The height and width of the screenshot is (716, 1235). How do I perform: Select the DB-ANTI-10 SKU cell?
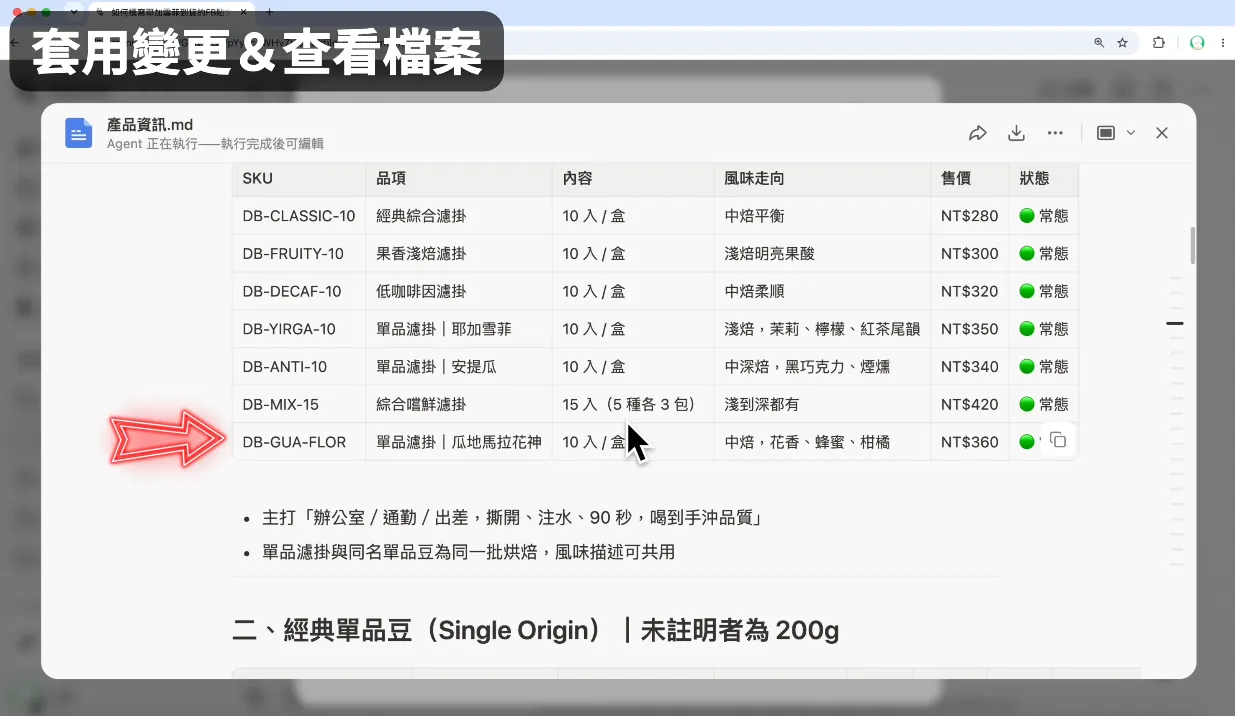[x=299, y=367]
